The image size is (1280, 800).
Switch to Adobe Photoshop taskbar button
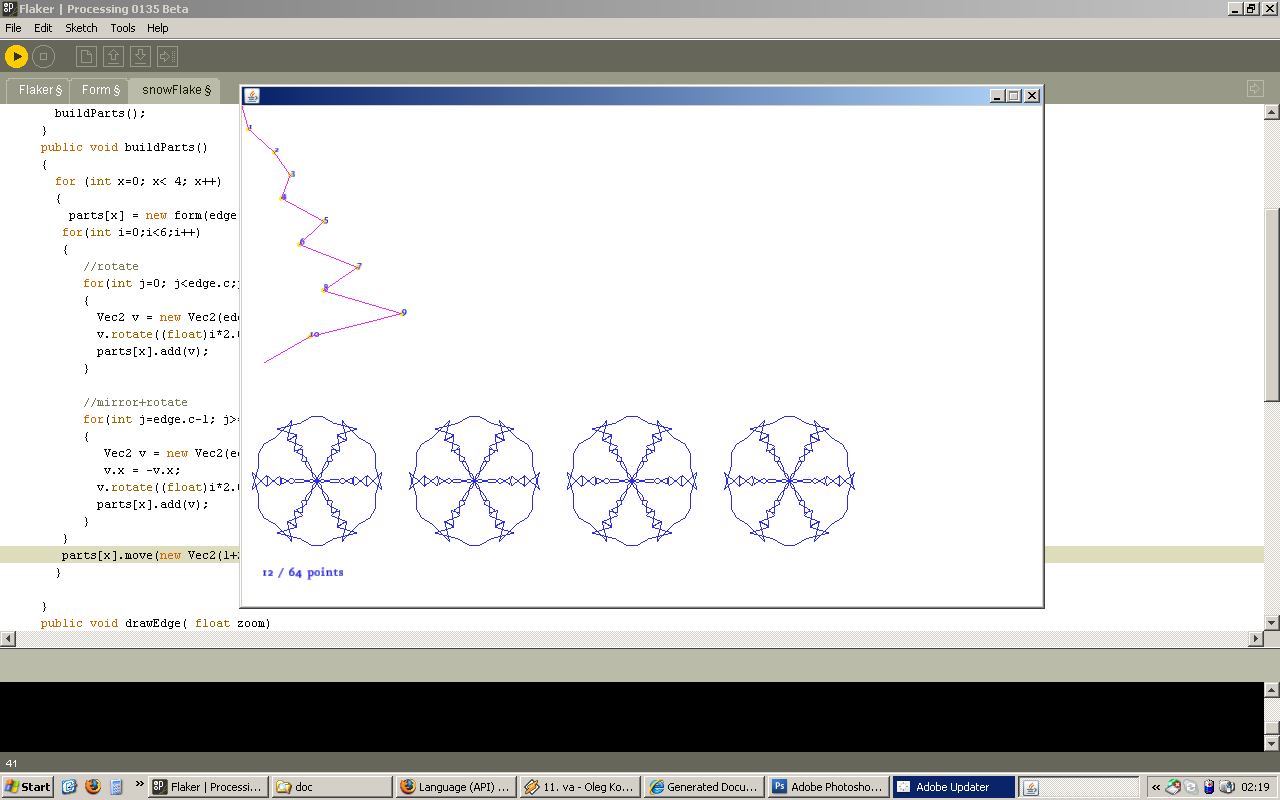tap(828, 787)
